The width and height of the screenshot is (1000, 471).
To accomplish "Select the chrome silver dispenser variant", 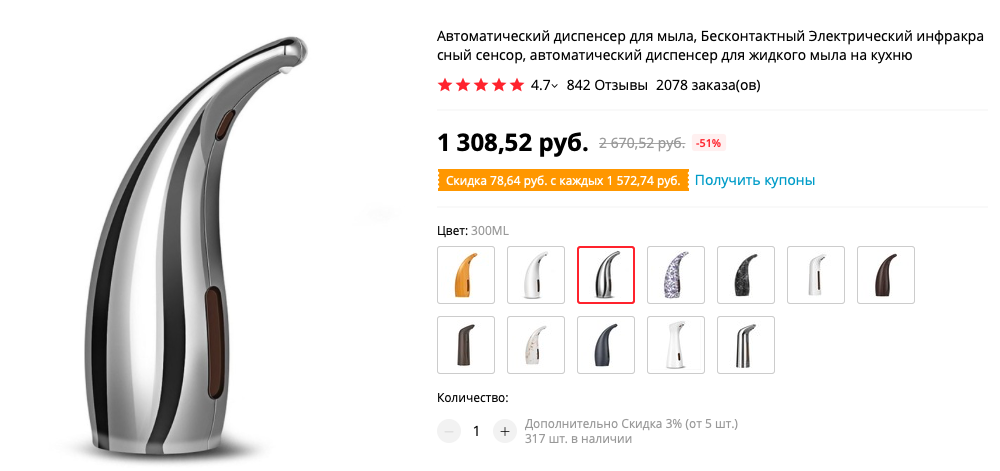I will click(x=606, y=275).
